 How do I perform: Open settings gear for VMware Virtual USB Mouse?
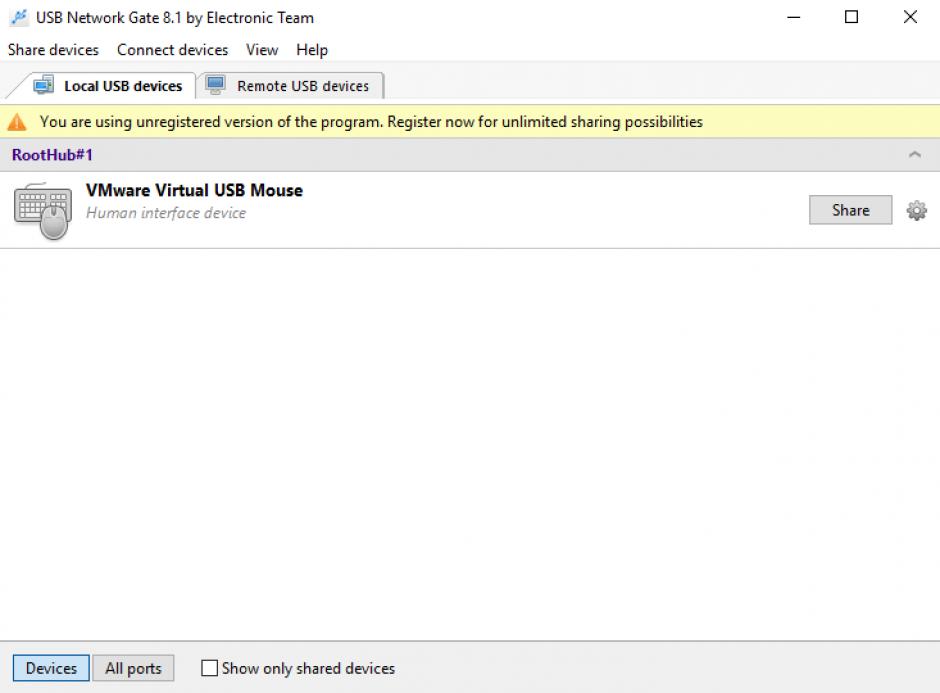[x=916, y=210]
